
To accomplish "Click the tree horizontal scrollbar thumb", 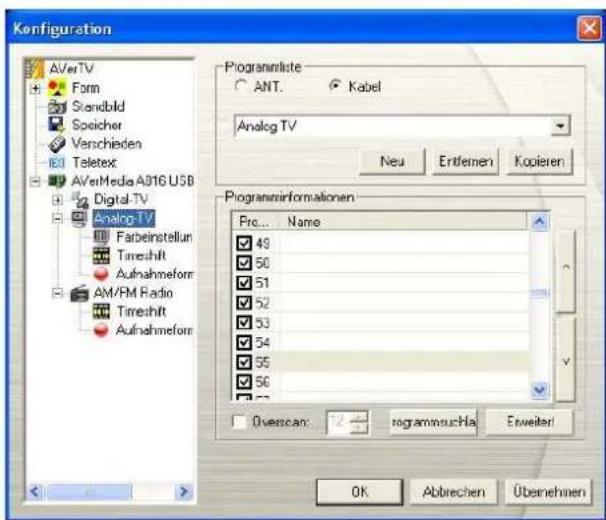I will tap(89, 492).
